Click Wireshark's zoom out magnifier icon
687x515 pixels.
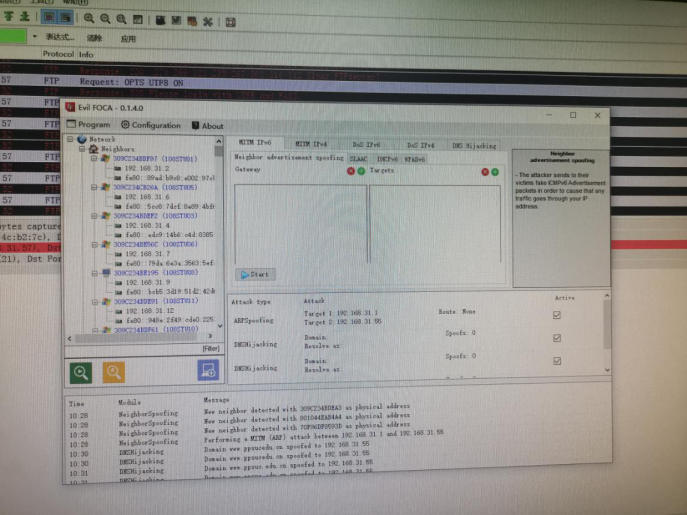click(105, 19)
